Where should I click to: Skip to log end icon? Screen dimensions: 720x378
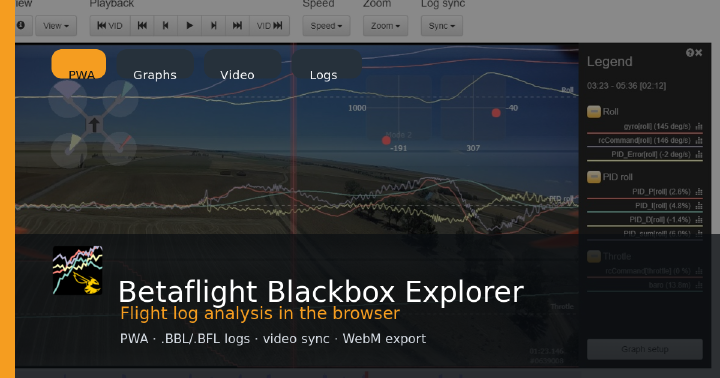pyautogui.click(x=237, y=26)
